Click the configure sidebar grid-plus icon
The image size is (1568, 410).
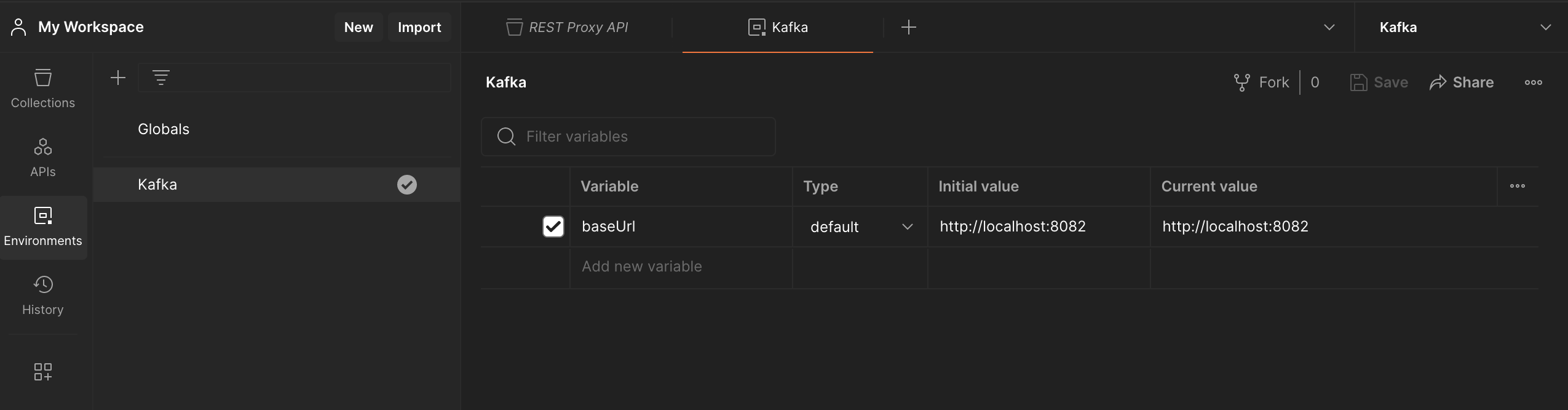point(43,371)
